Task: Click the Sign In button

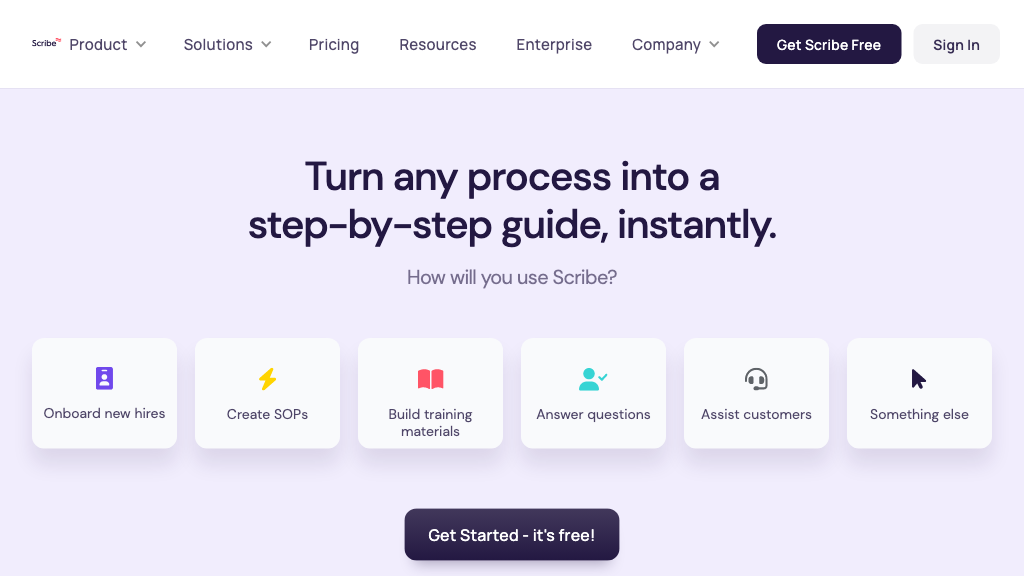Action: click(956, 44)
